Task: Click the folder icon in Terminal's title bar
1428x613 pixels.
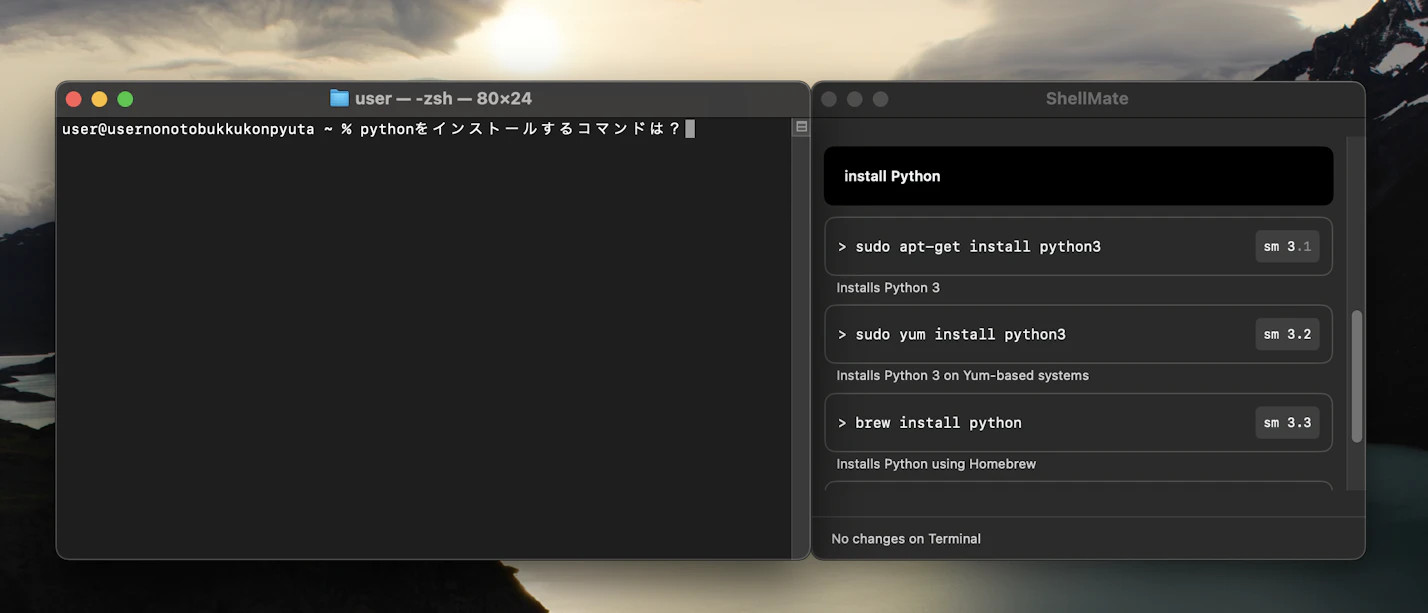Action: click(340, 98)
